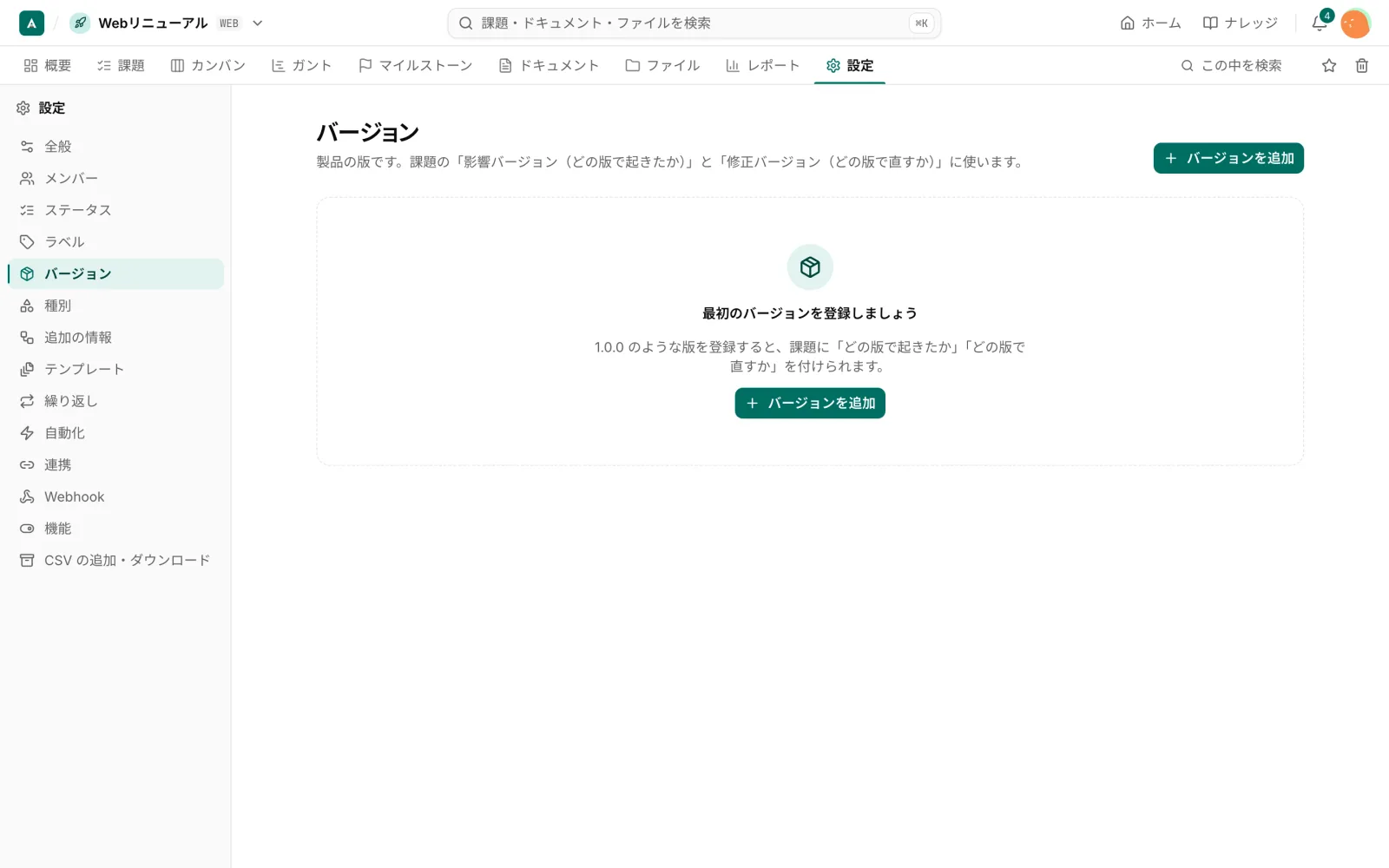Viewport: 1389px width, 868px height.
Task: Open the ドキュメント tab
Action: coord(549,65)
